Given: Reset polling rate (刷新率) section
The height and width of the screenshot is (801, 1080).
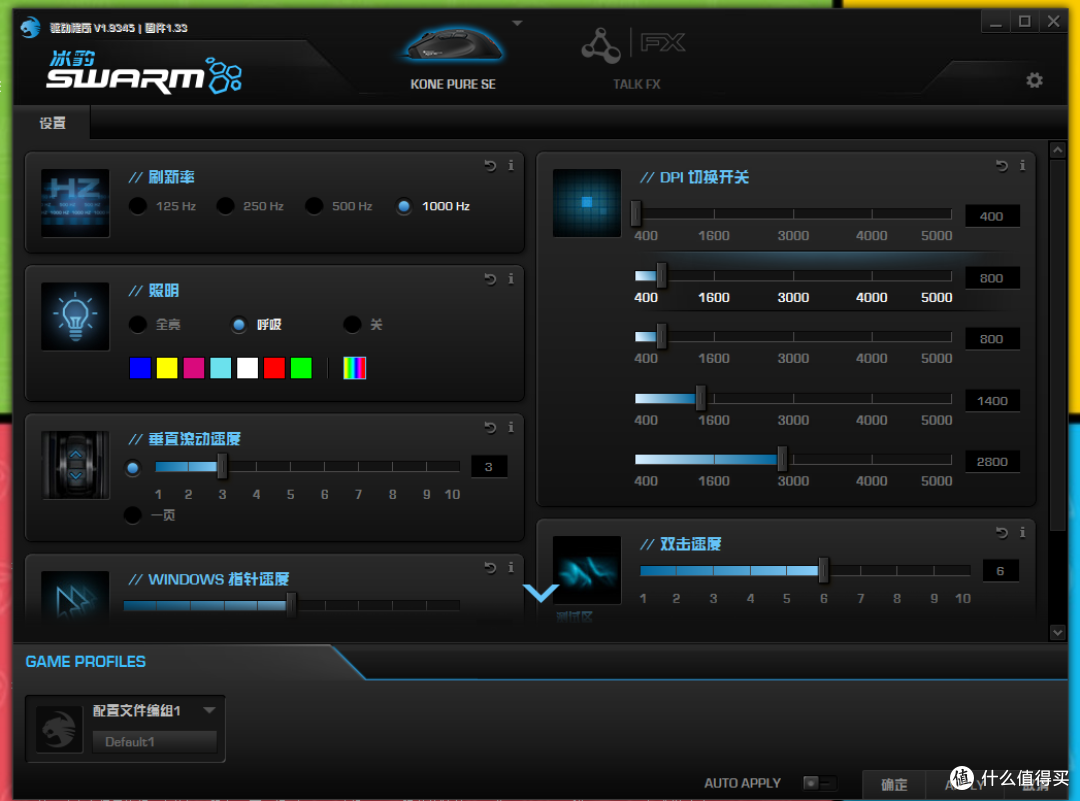Looking at the screenshot, I should 490,165.
